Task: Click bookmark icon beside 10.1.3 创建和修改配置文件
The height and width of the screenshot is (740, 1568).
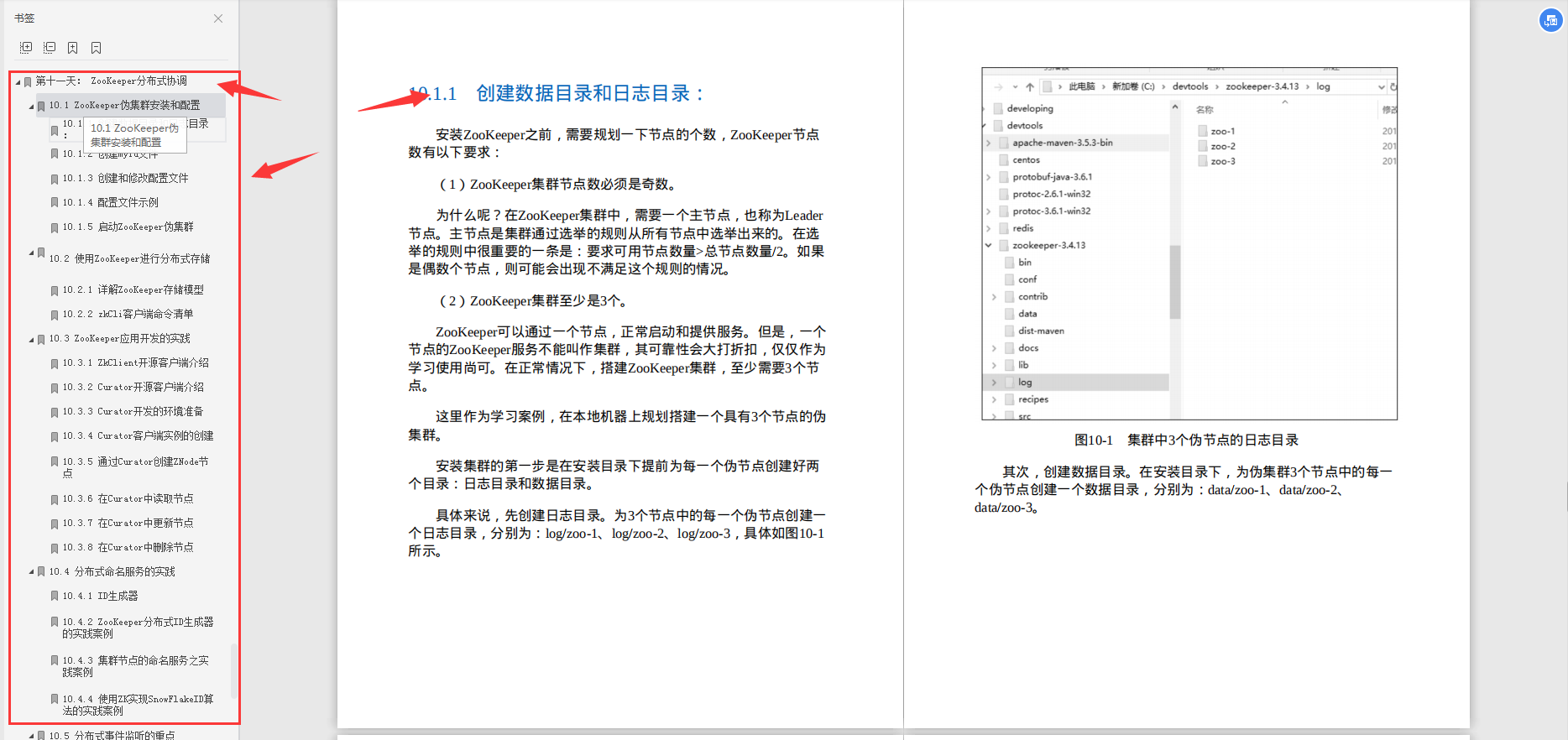Action: 55,179
